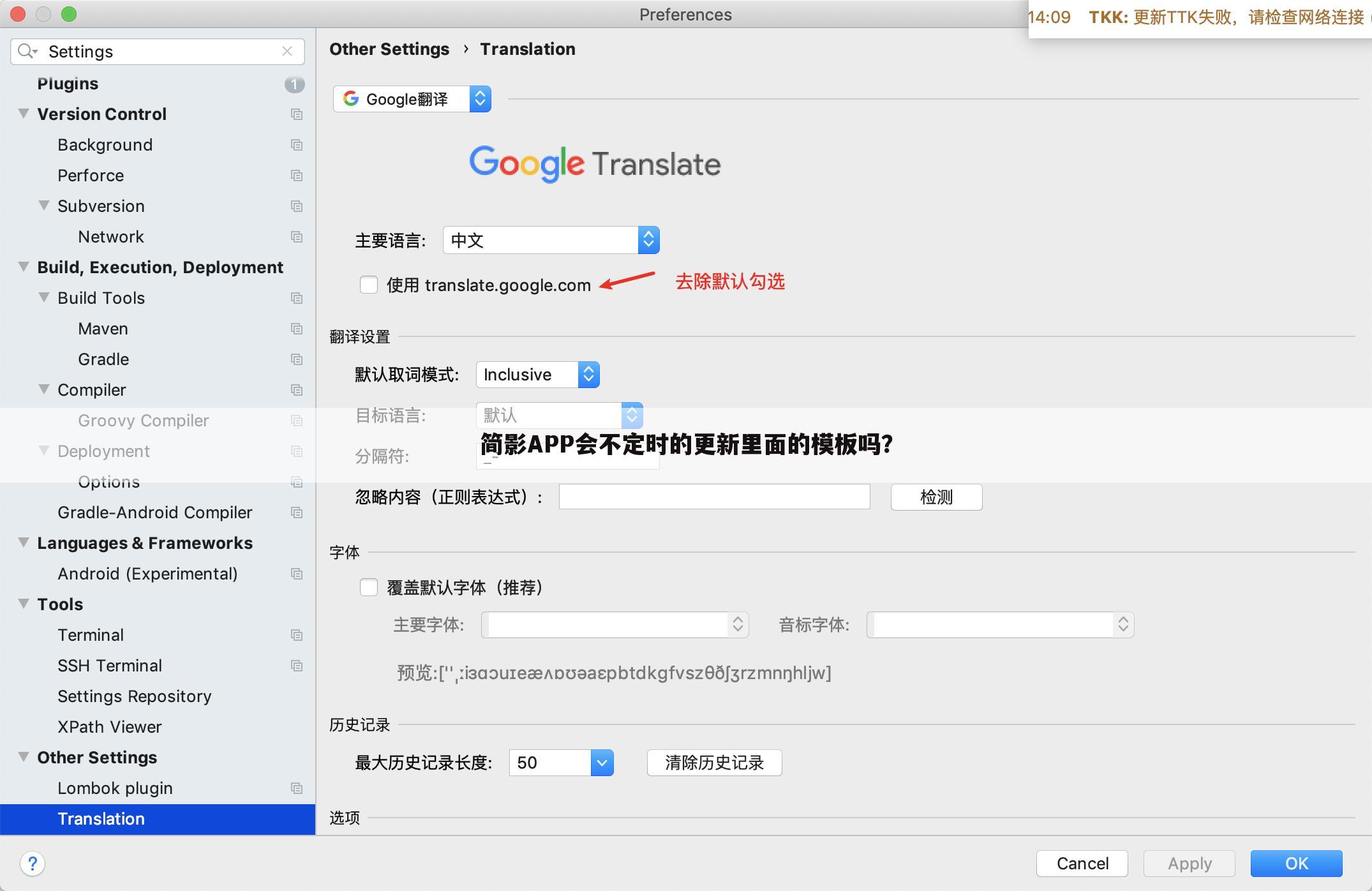Click project-level icon beside Compiler
Screen dimensions: 1372x891
pos(297,390)
